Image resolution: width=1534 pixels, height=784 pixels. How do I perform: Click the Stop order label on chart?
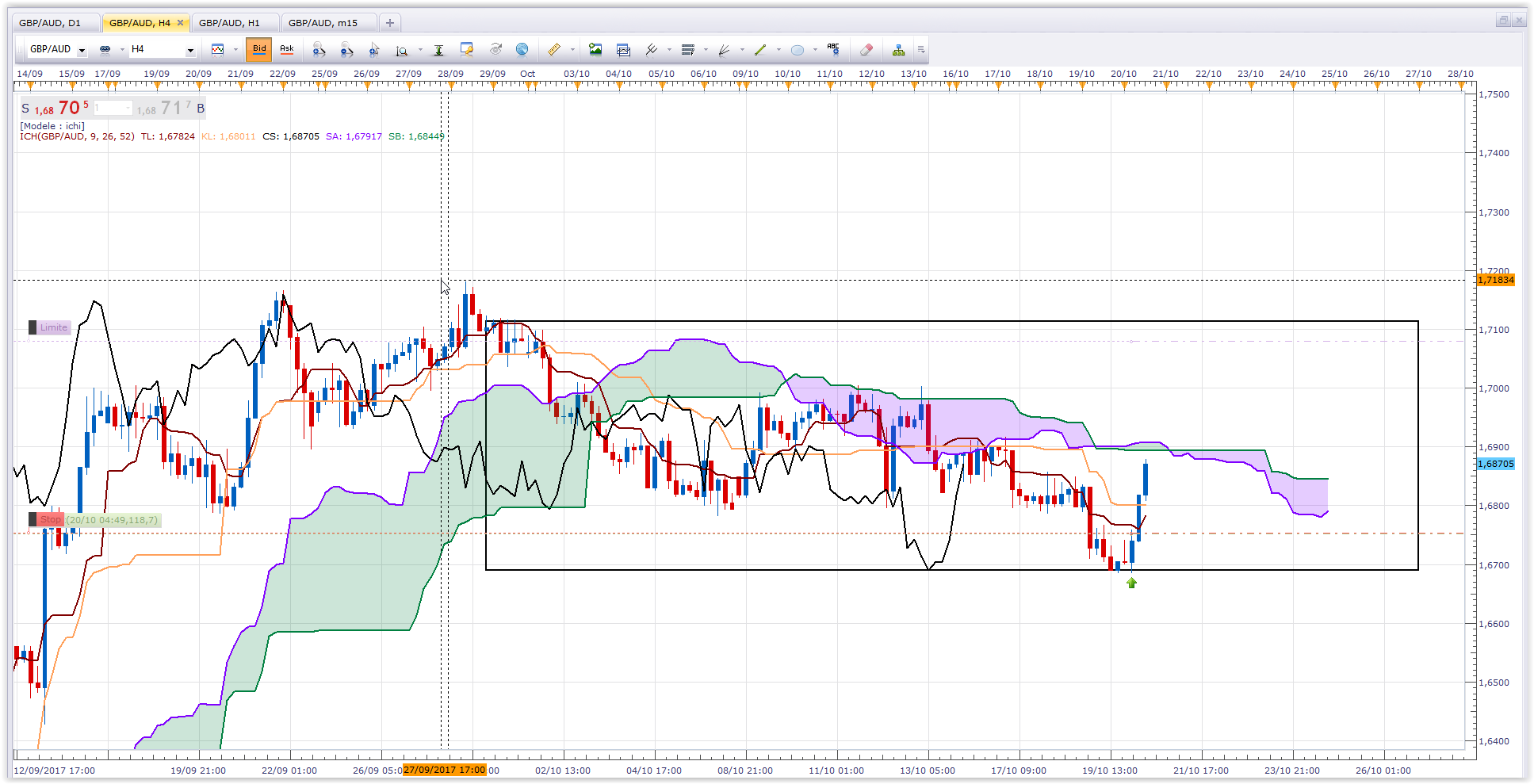pos(51,520)
